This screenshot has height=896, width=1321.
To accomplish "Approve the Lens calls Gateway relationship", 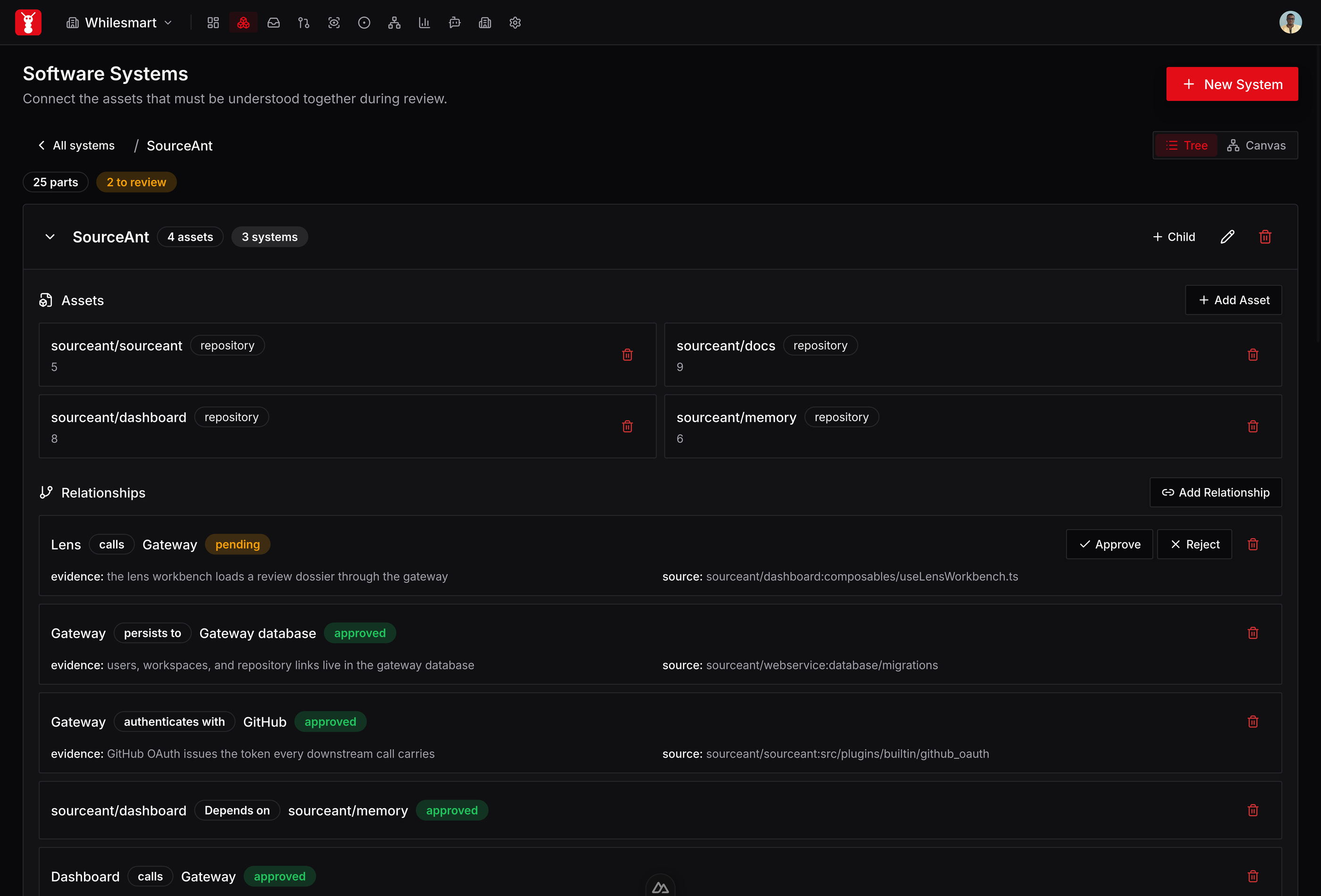I will pyautogui.click(x=1110, y=544).
